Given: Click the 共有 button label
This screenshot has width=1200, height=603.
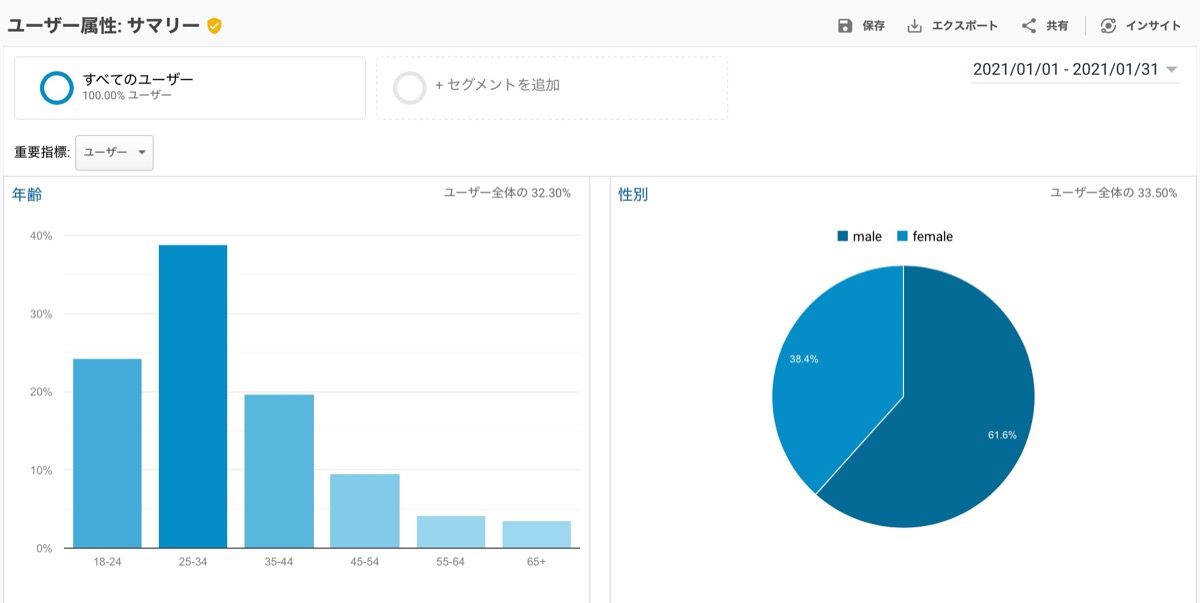Looking at the screenshot, I should (x=1057, y=26).
